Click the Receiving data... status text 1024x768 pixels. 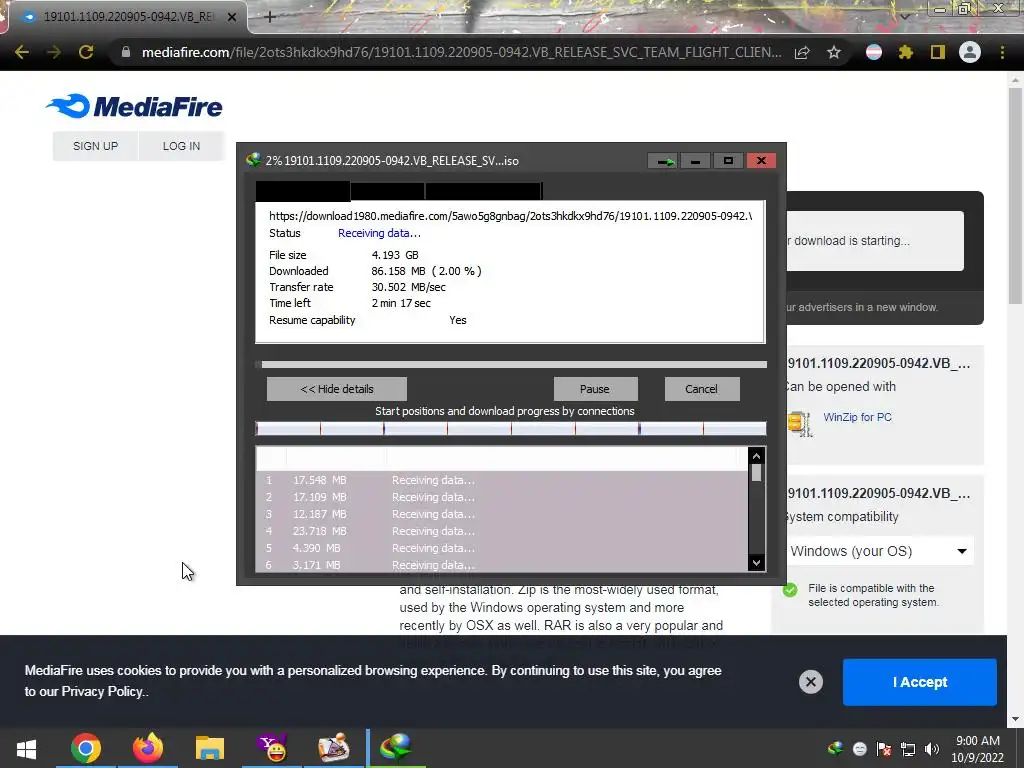[379, 233]
